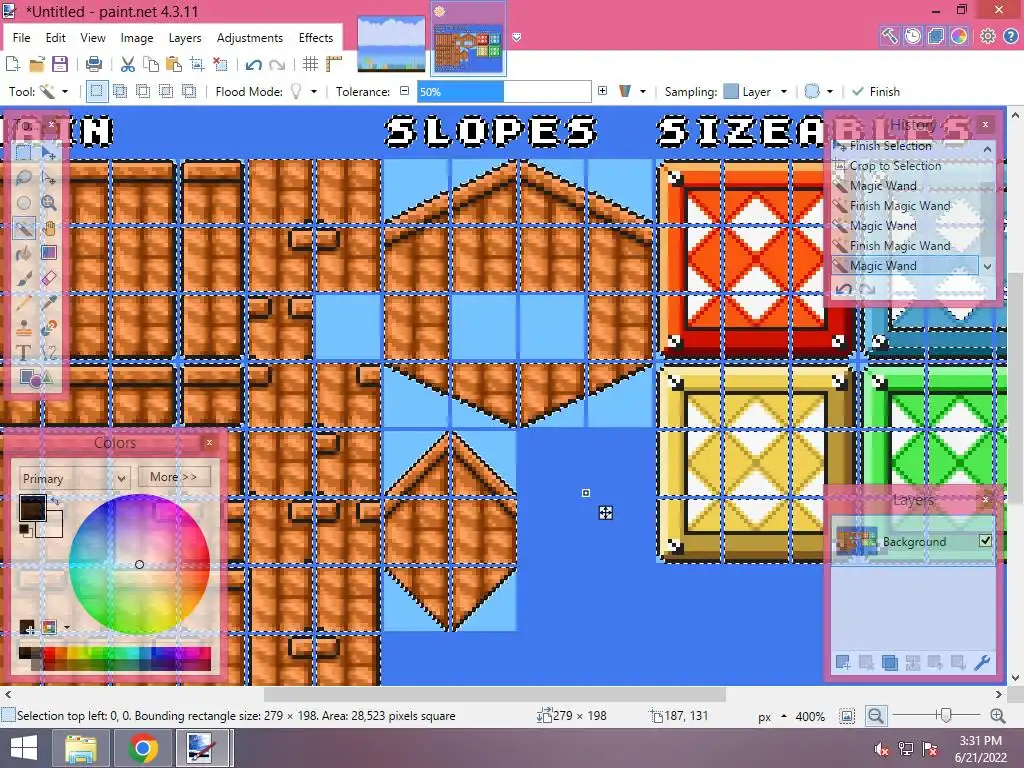Select the Ellipse Select tool
Viewport: 1024px width, 768px height.
click(24, 203)
